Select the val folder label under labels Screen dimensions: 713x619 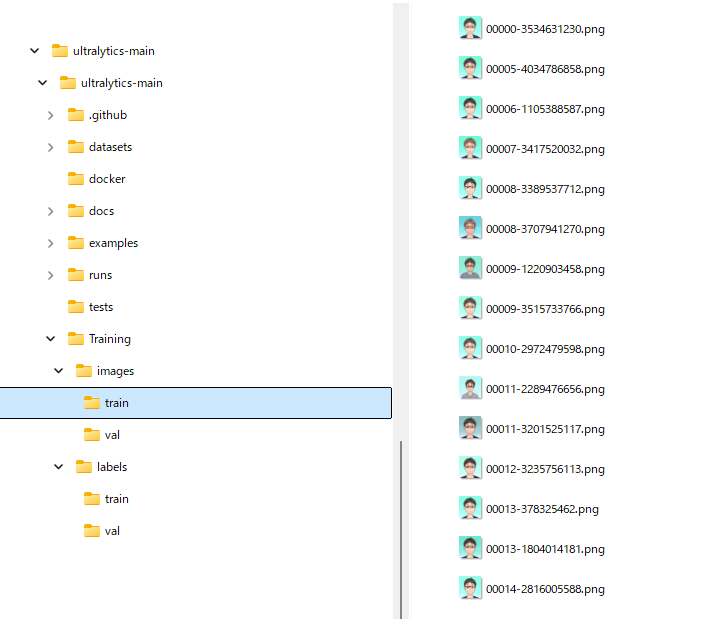coord(112,531)
